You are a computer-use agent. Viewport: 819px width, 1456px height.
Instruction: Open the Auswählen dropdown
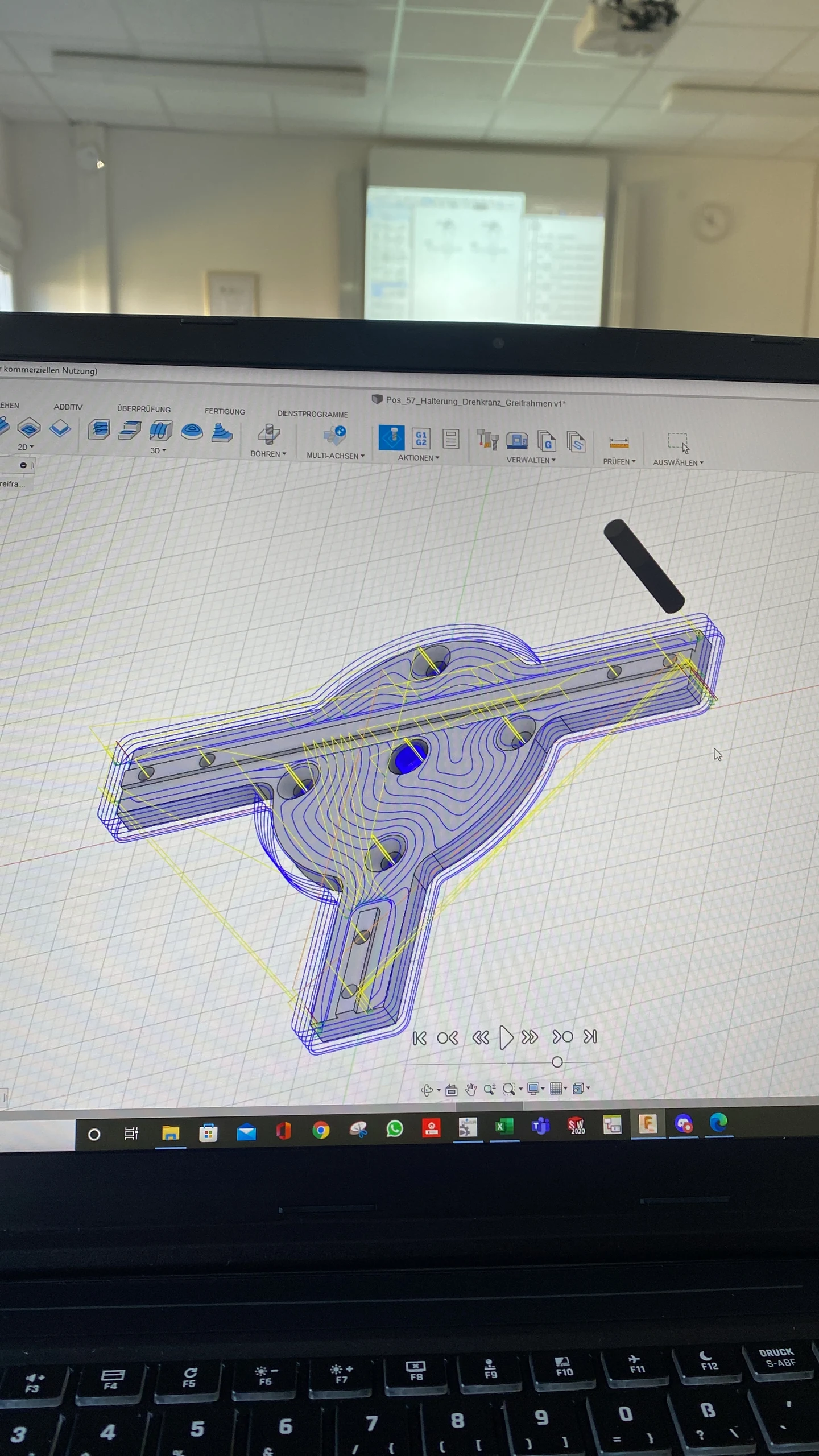tap(679, 462)
